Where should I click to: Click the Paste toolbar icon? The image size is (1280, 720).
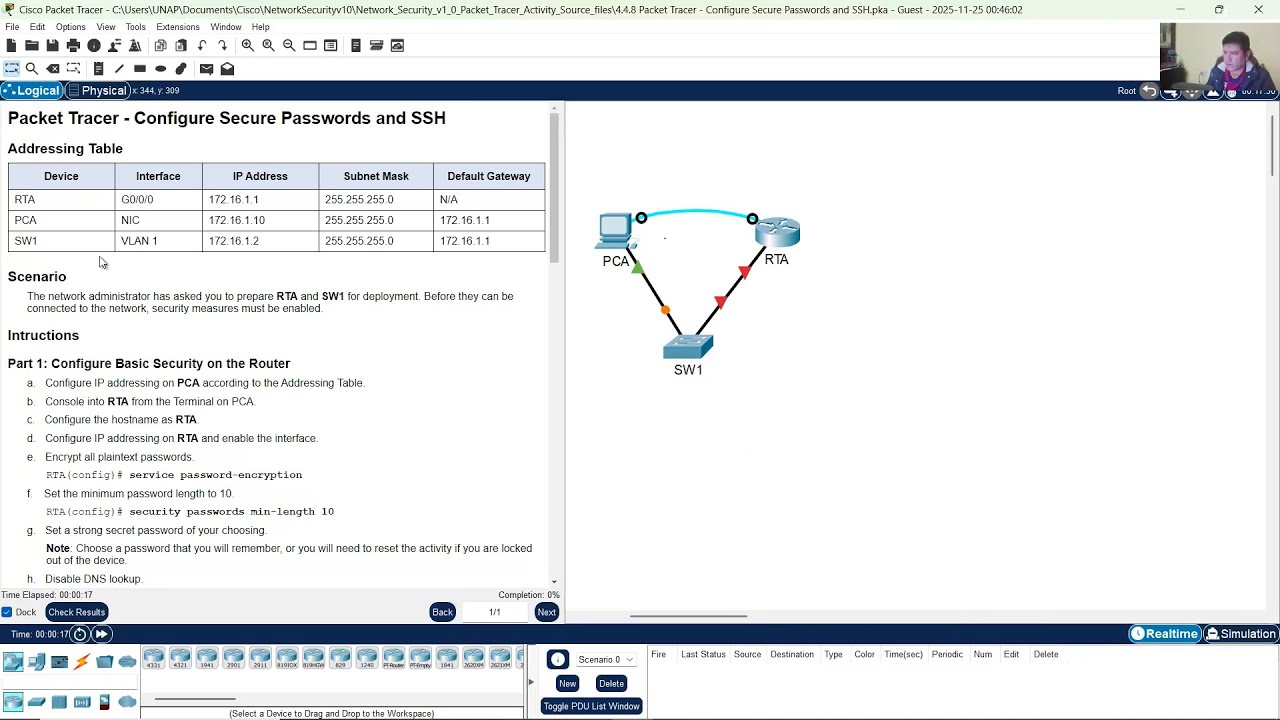181,45
